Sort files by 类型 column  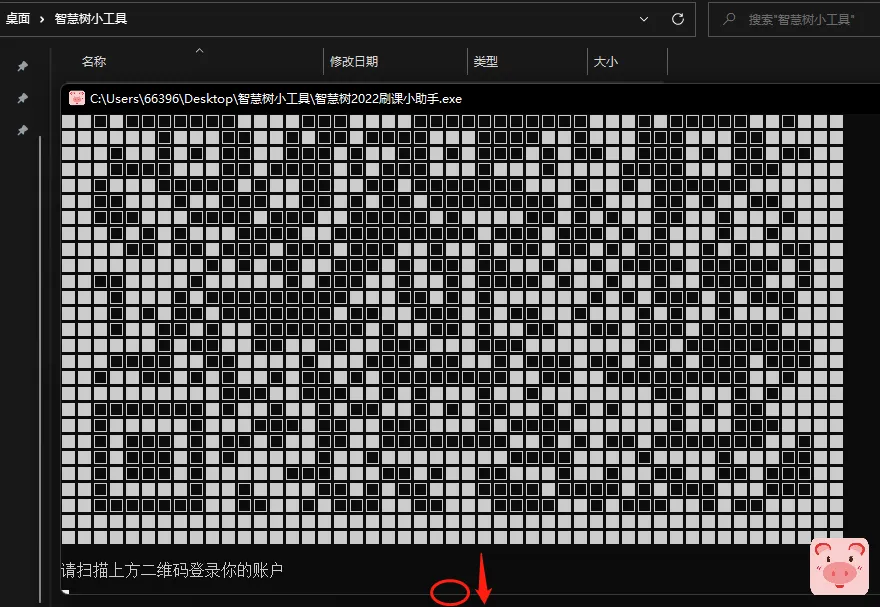pyautogui.click(x=485, y=61)
